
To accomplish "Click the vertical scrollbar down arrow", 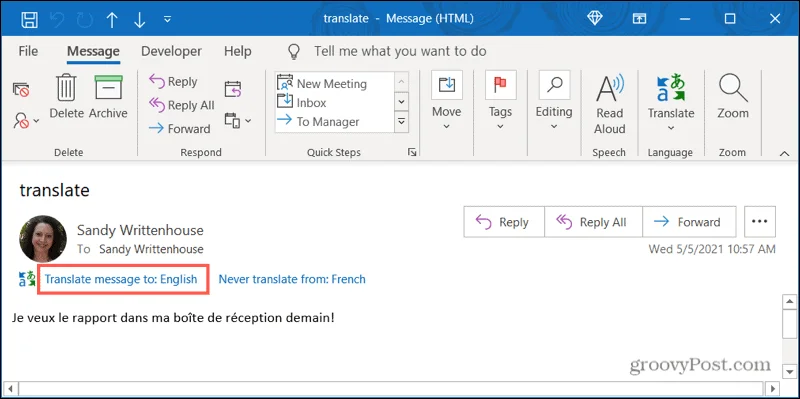I will (x=789, y=371).
